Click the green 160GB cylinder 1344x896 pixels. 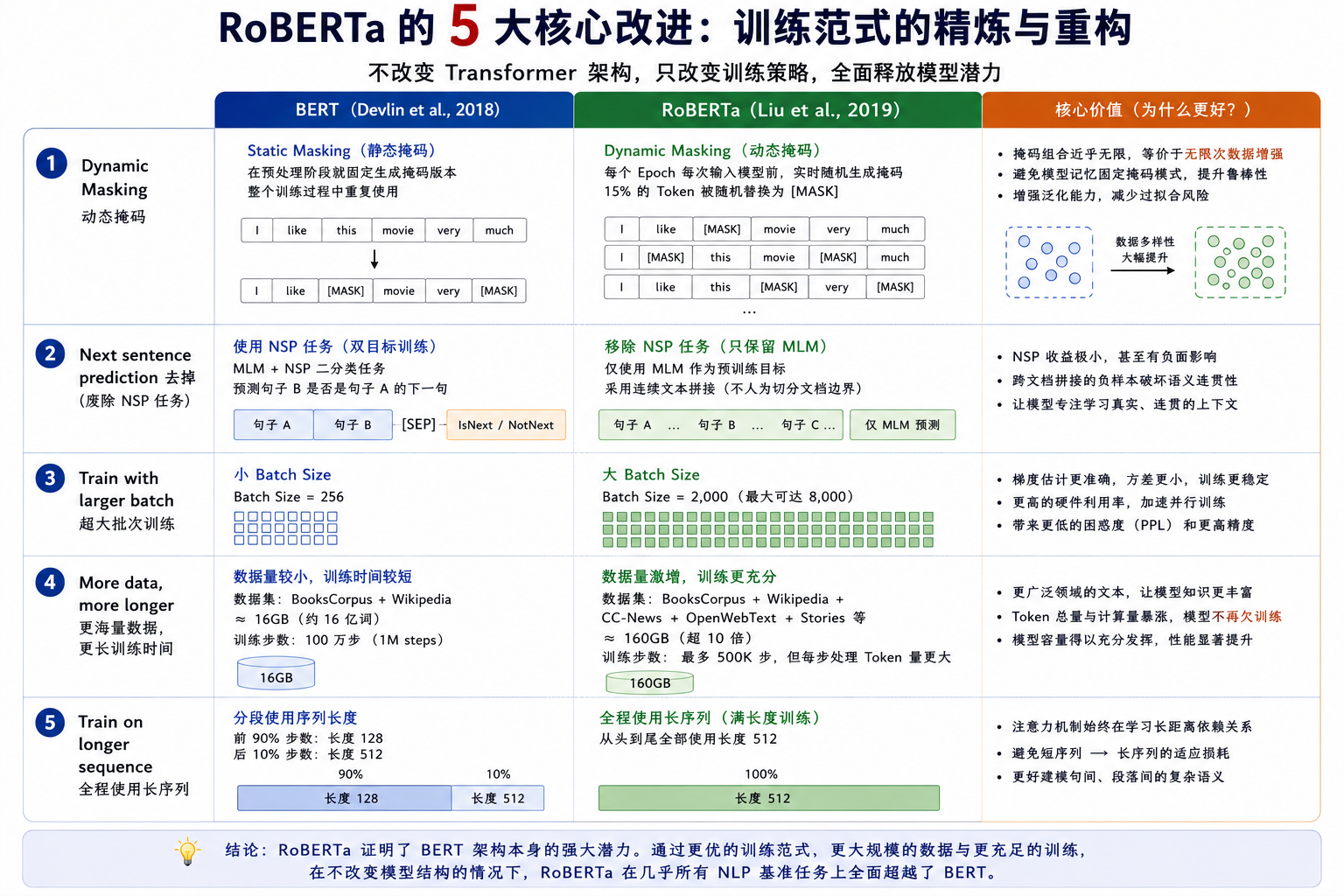click(x=650, y=682)
